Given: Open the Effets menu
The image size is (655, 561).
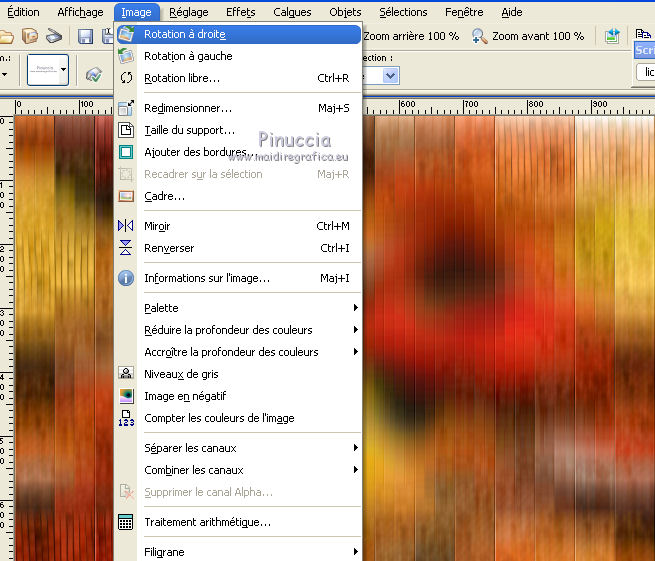Looking at the screenshot, I should 241,12.
